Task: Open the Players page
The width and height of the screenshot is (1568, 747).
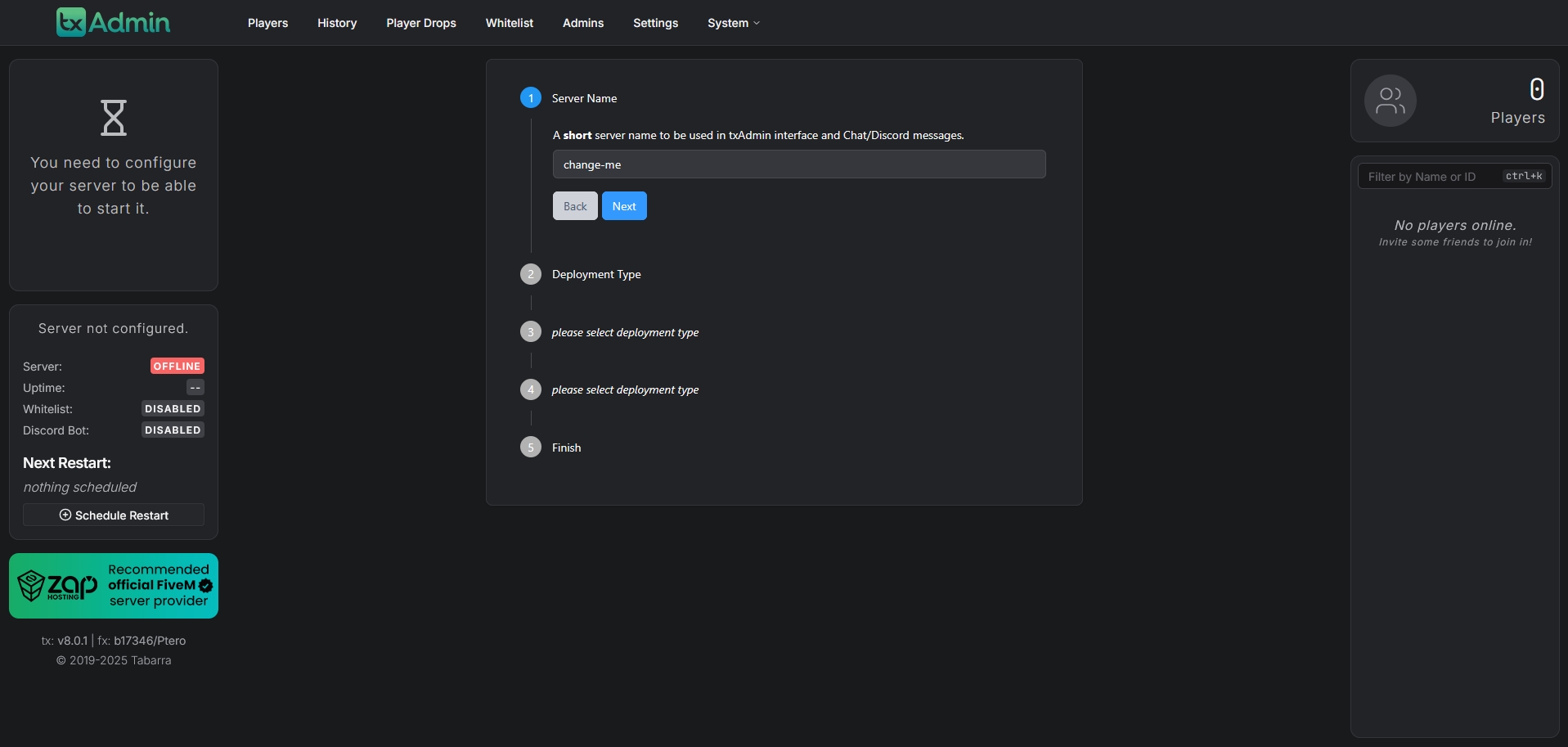Action: coord(267,23)
